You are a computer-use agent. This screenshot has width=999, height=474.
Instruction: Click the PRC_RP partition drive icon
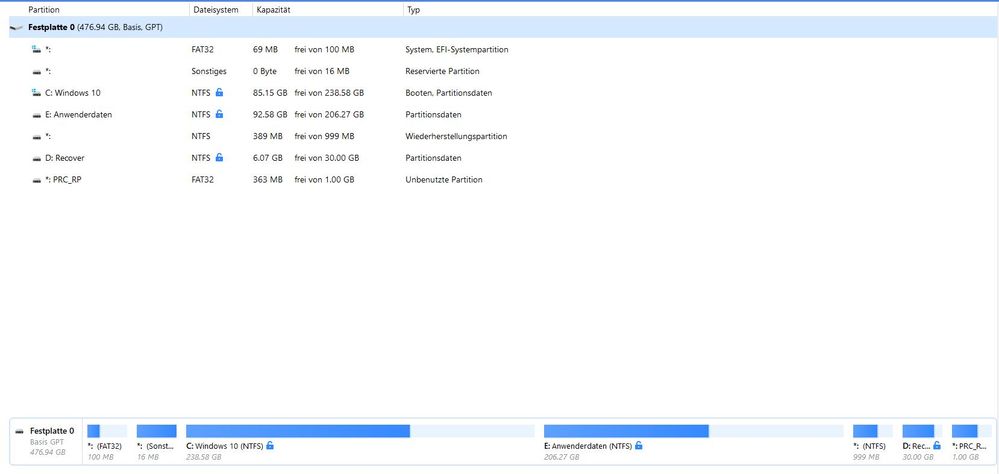click(37, 180)
